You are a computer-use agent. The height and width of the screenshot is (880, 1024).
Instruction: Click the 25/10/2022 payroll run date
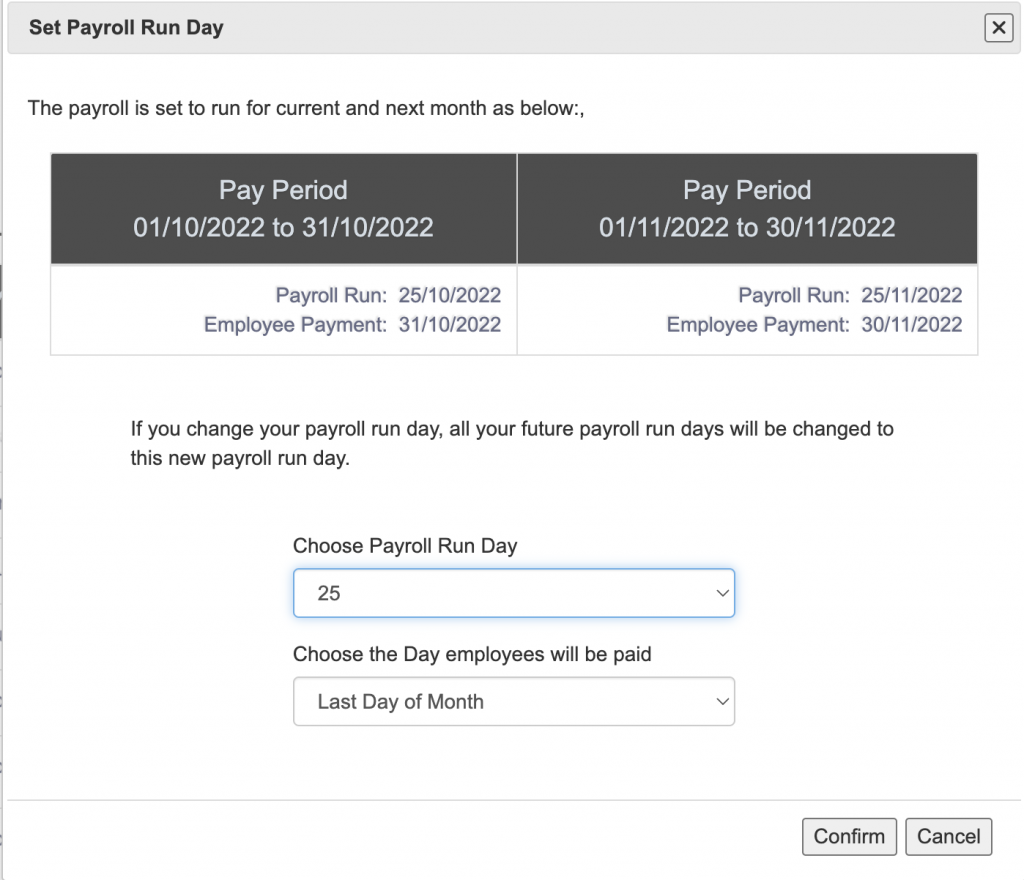(449, 295)
